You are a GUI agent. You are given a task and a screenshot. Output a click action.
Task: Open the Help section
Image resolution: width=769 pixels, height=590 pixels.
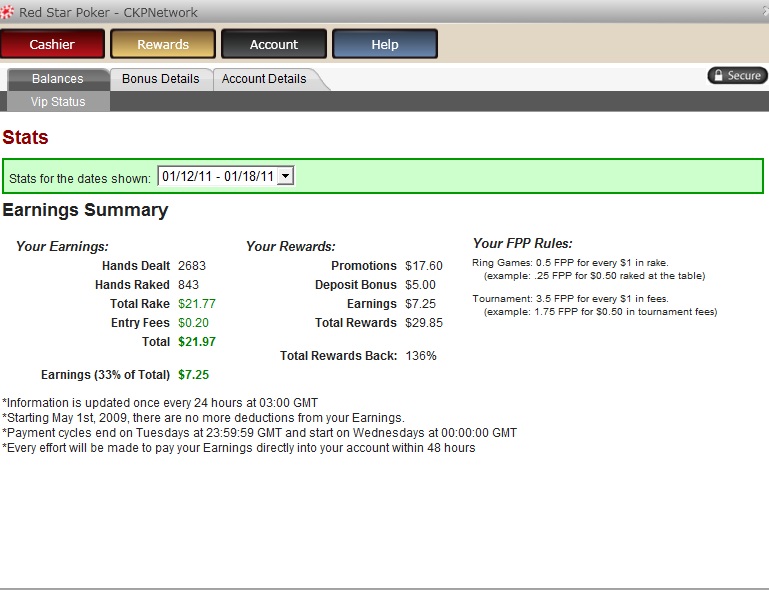pos(384,44)
